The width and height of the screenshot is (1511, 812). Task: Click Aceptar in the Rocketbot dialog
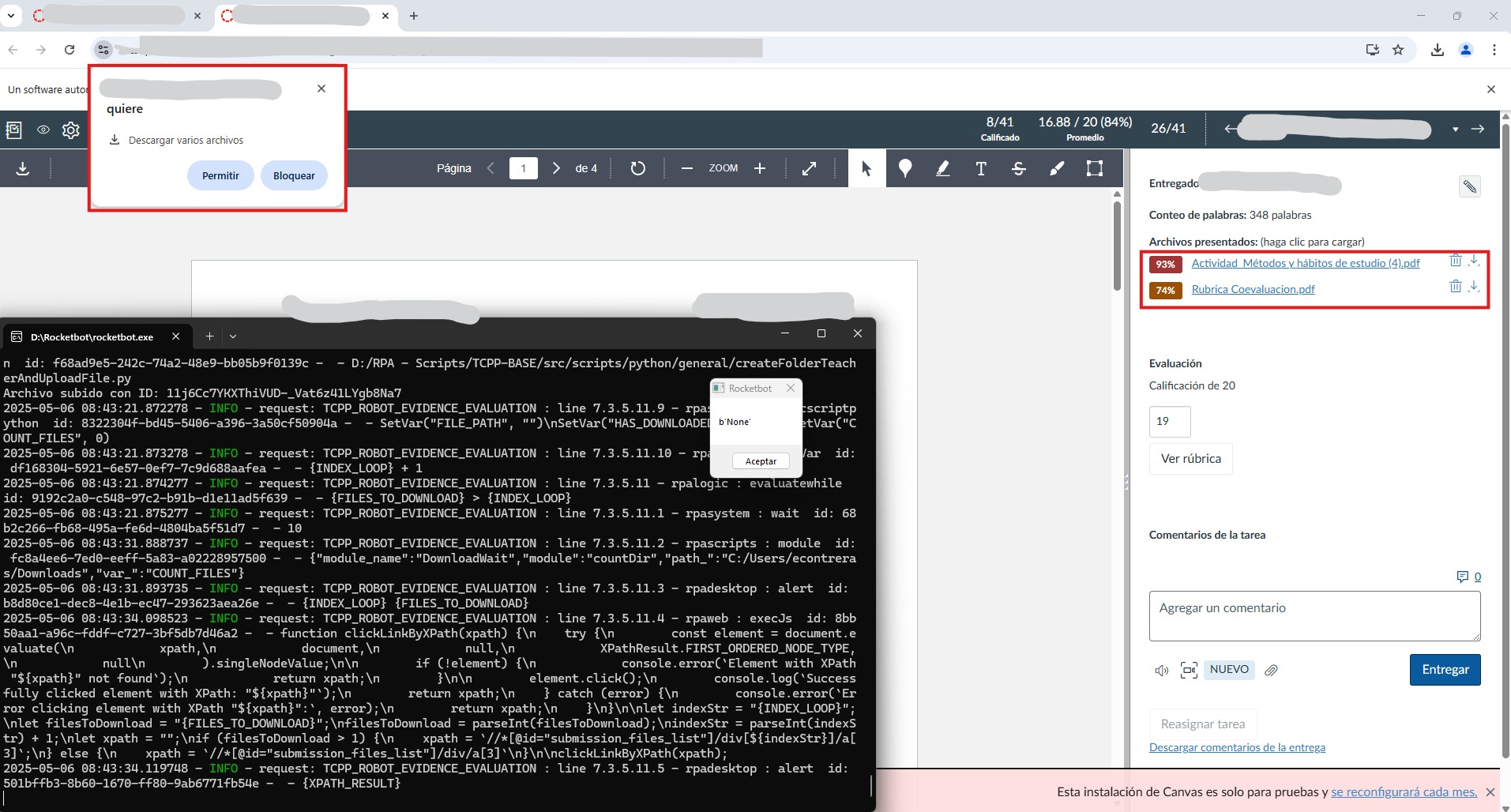tap(761, 461)
